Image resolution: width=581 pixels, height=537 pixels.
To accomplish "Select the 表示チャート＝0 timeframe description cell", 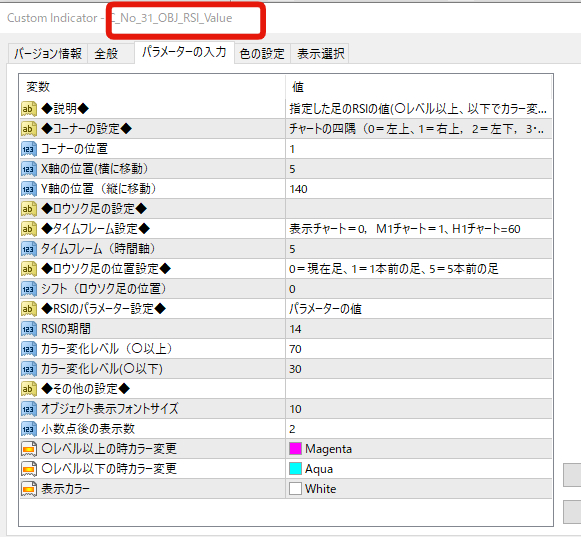I will point(419,229).
